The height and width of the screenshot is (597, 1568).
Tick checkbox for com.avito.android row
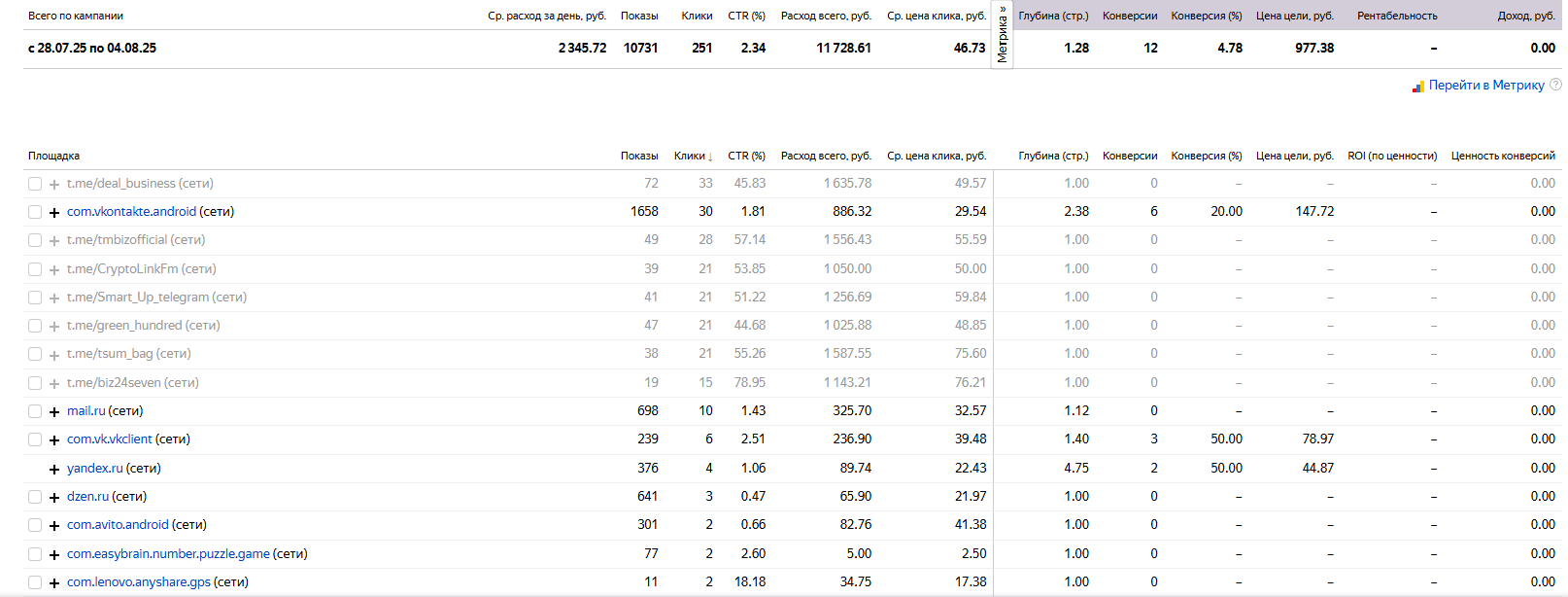point(35,525)
